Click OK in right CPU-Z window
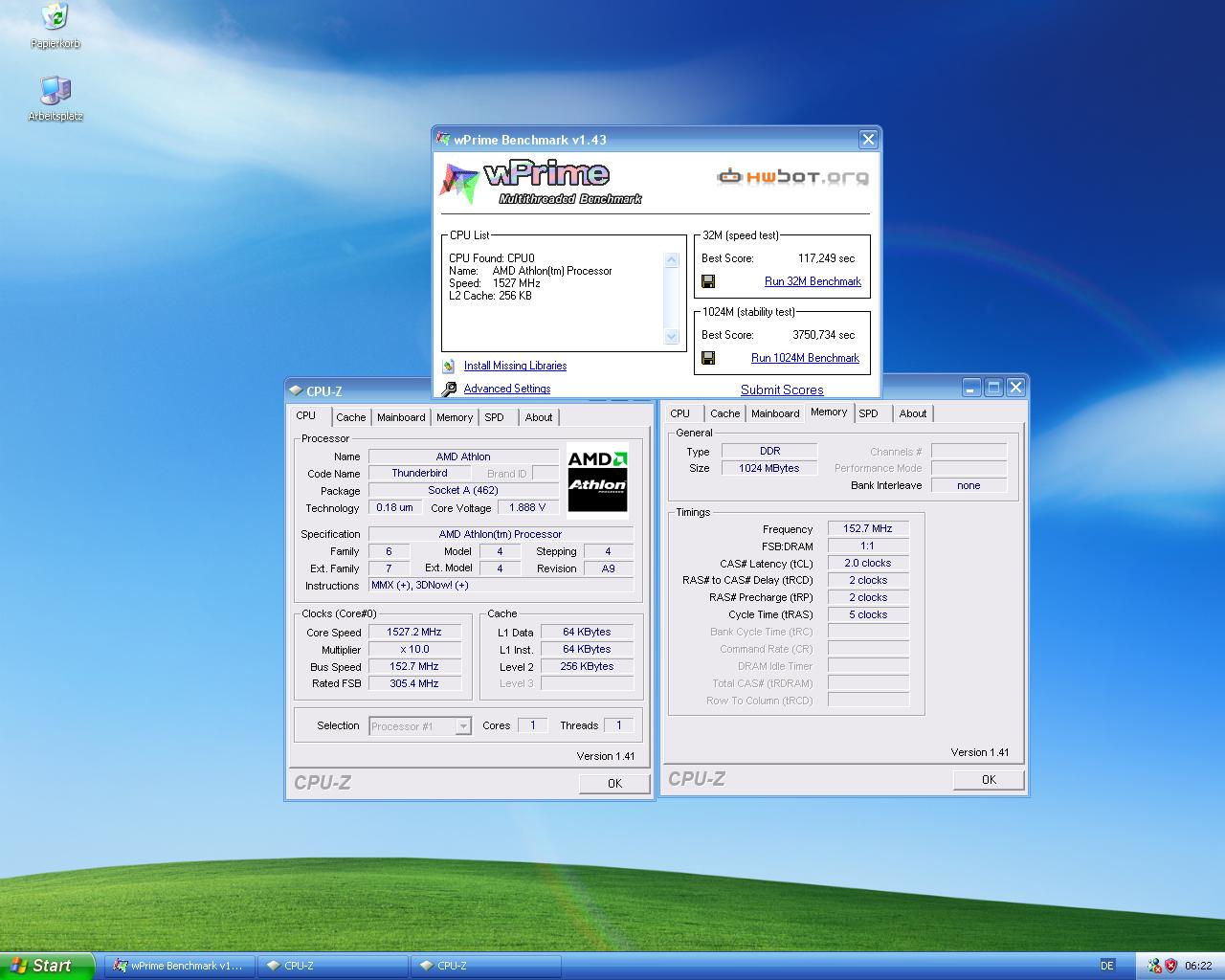Image resolution: width=1225 pixels, height=980 pixels. (x=989, y=779)
